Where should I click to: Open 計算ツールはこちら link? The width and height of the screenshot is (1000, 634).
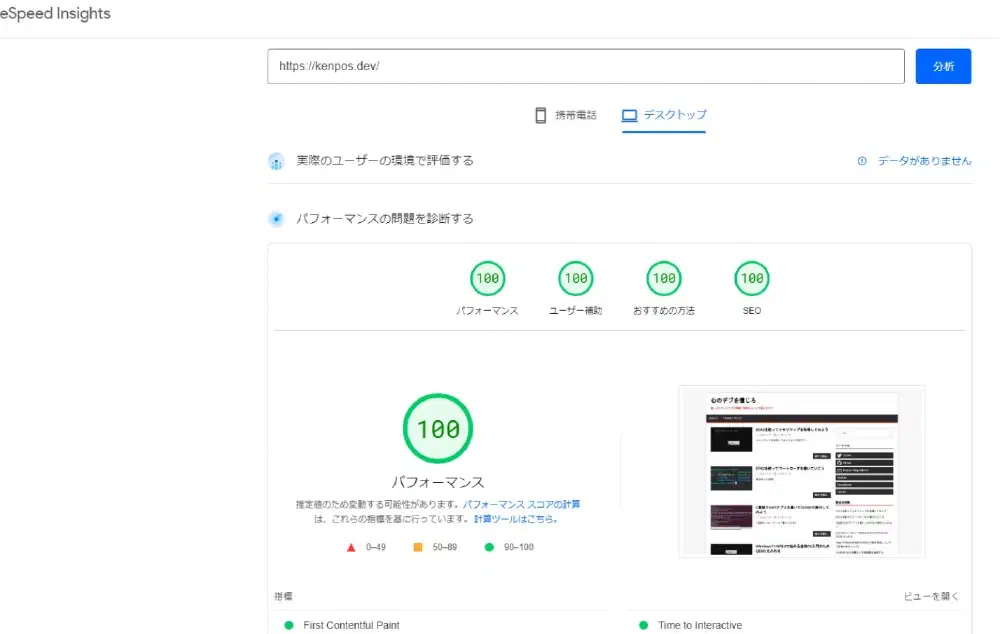point(515,519)
